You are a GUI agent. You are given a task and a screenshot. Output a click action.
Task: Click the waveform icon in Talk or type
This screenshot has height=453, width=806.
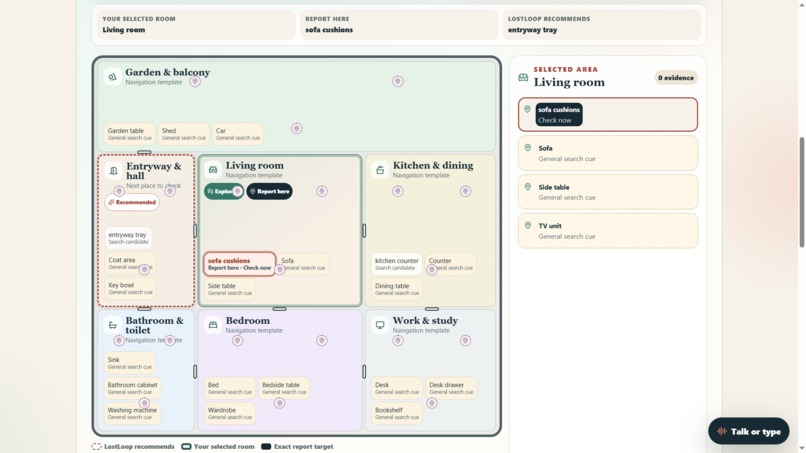722,431
